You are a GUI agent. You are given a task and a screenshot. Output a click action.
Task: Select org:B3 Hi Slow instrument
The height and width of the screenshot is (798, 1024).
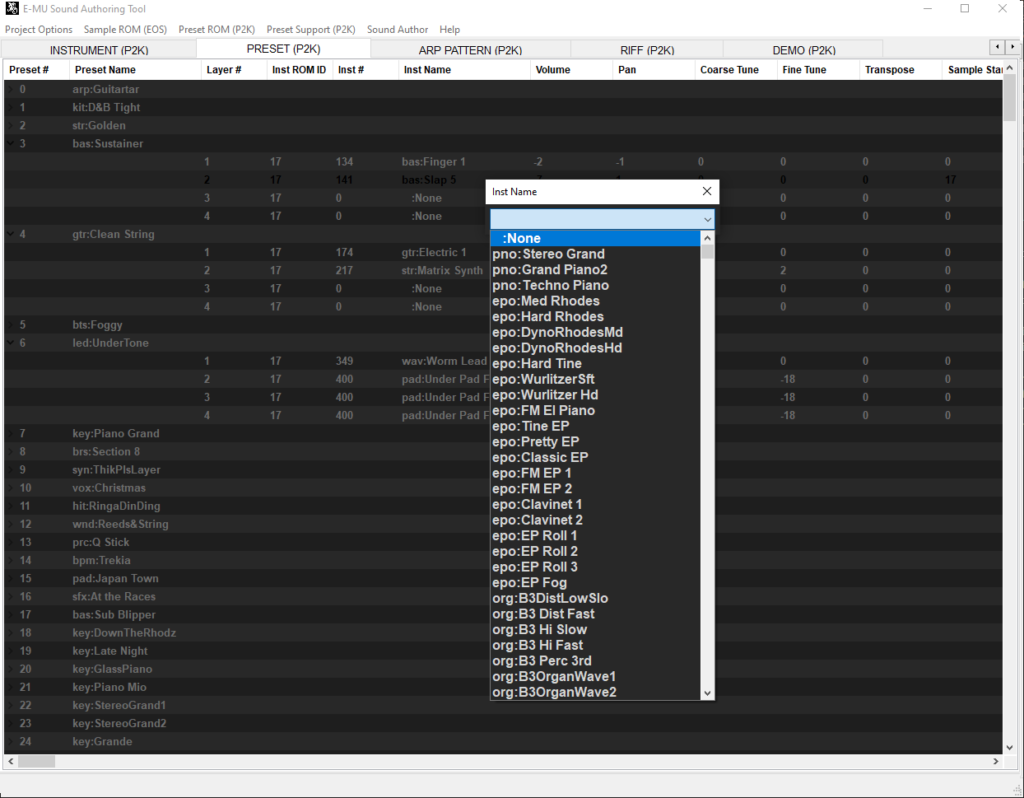click(x=596, y=630)
